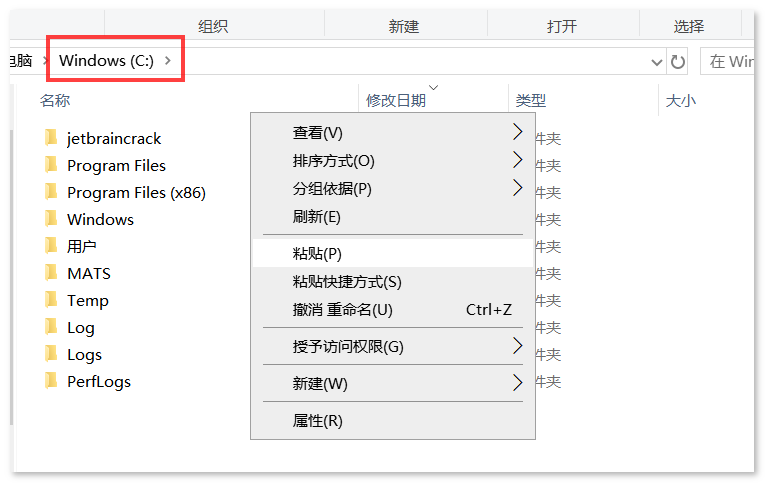This screenshot has height=483, width=765.
Task: Click the jetbraincrack folder icon
Action: click(x=51, y=138)
